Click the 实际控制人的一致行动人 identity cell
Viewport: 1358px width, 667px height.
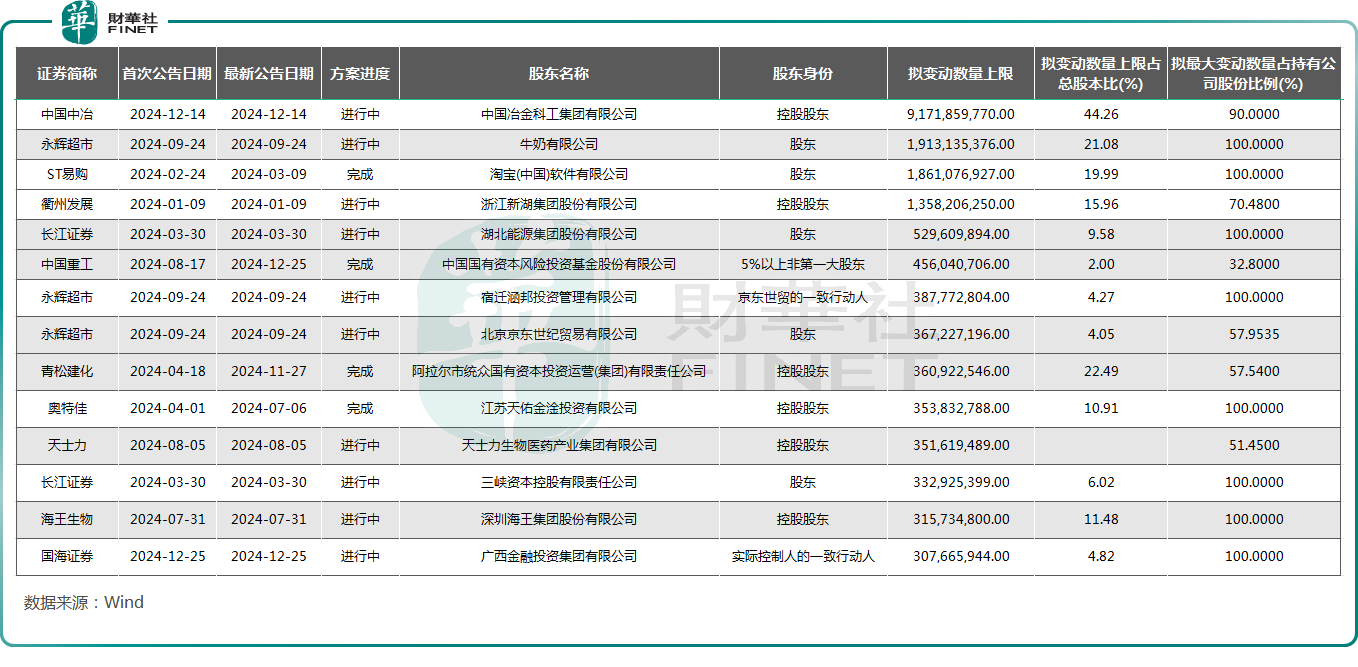click(802, 556)
